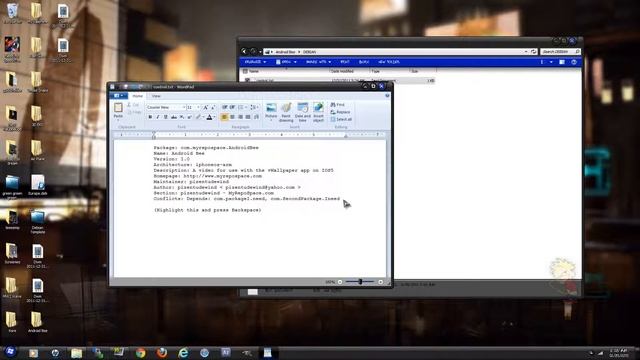Screen dimensions: 640x360
Task: Click the '(Highlight this and press Backspace)' text
Action: 208,210
